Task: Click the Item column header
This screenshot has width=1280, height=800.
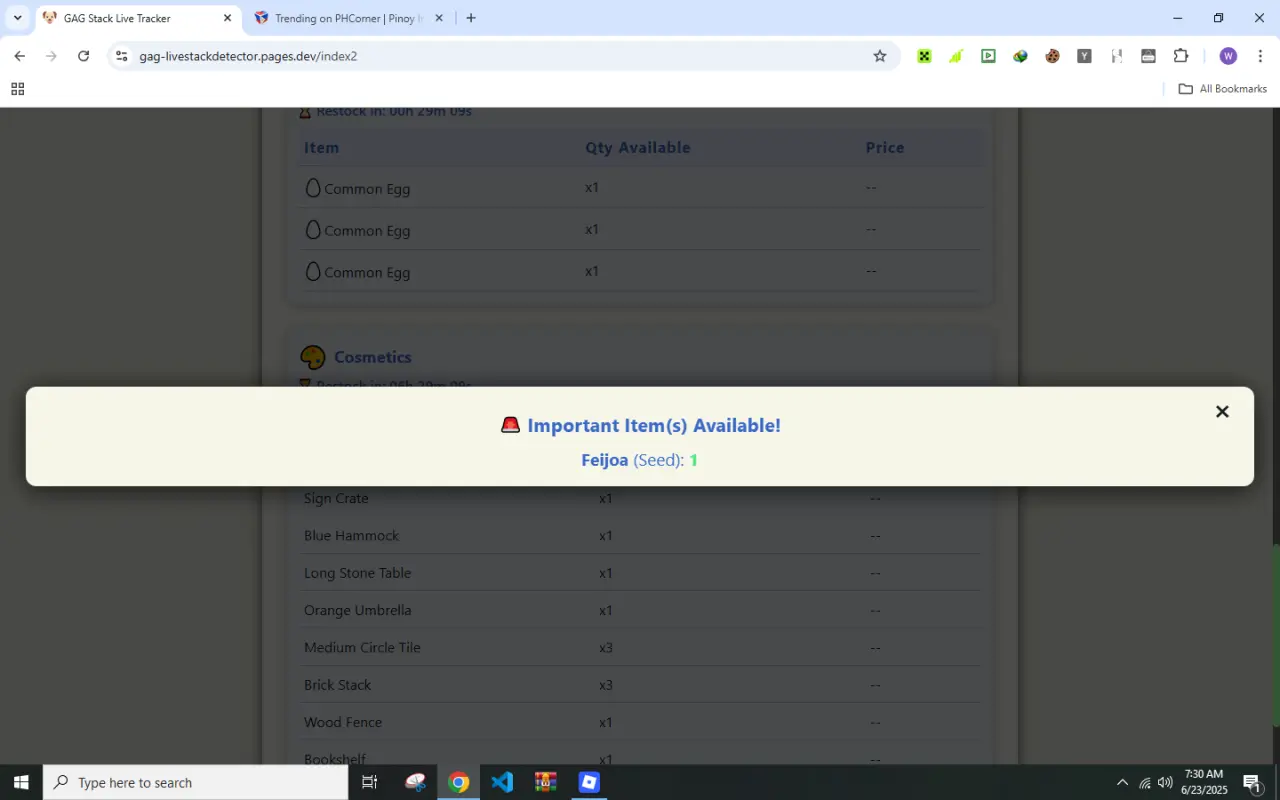Action: tap(321, 147)
